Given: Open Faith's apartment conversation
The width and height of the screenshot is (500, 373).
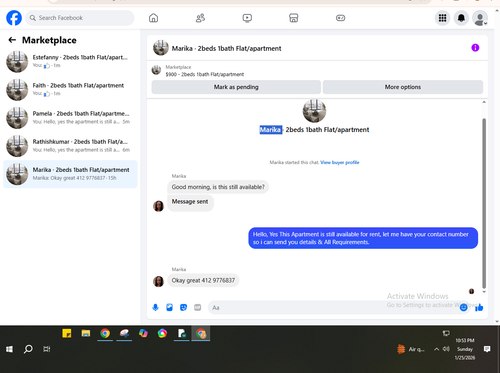Looking at the screenshot, I should (x=70, y=90).
